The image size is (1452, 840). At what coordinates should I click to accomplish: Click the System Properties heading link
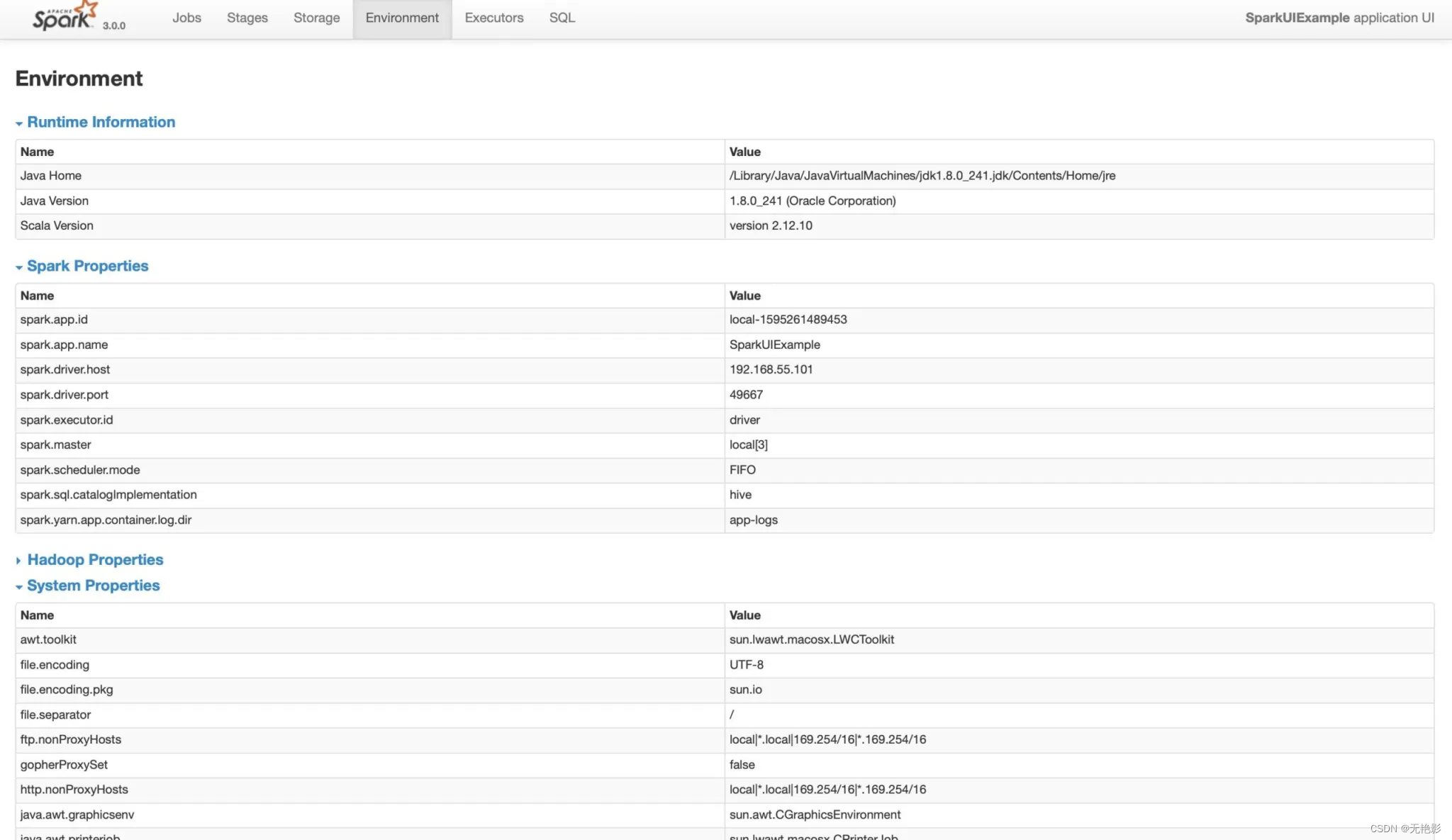tap(93, 586)
